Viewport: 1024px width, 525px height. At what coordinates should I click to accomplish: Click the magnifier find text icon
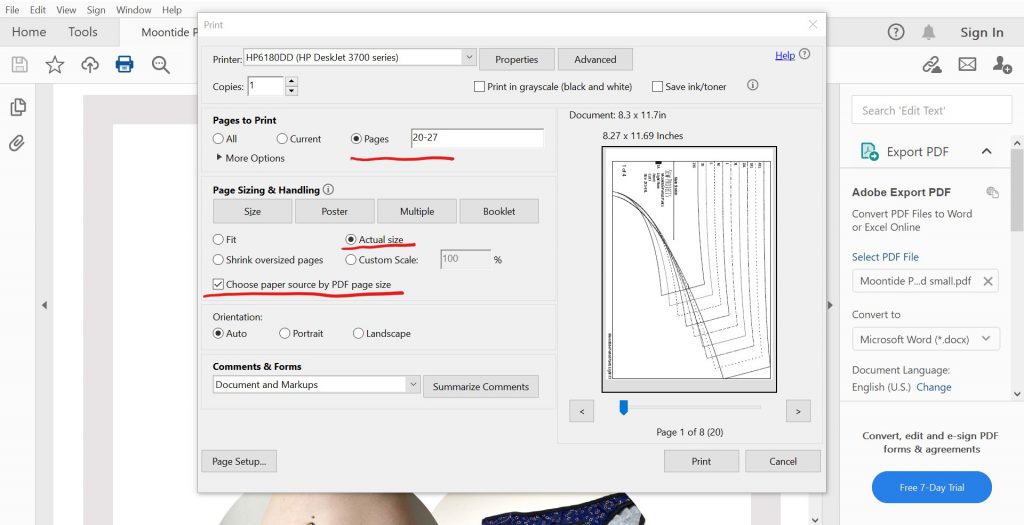coord(161,64)
